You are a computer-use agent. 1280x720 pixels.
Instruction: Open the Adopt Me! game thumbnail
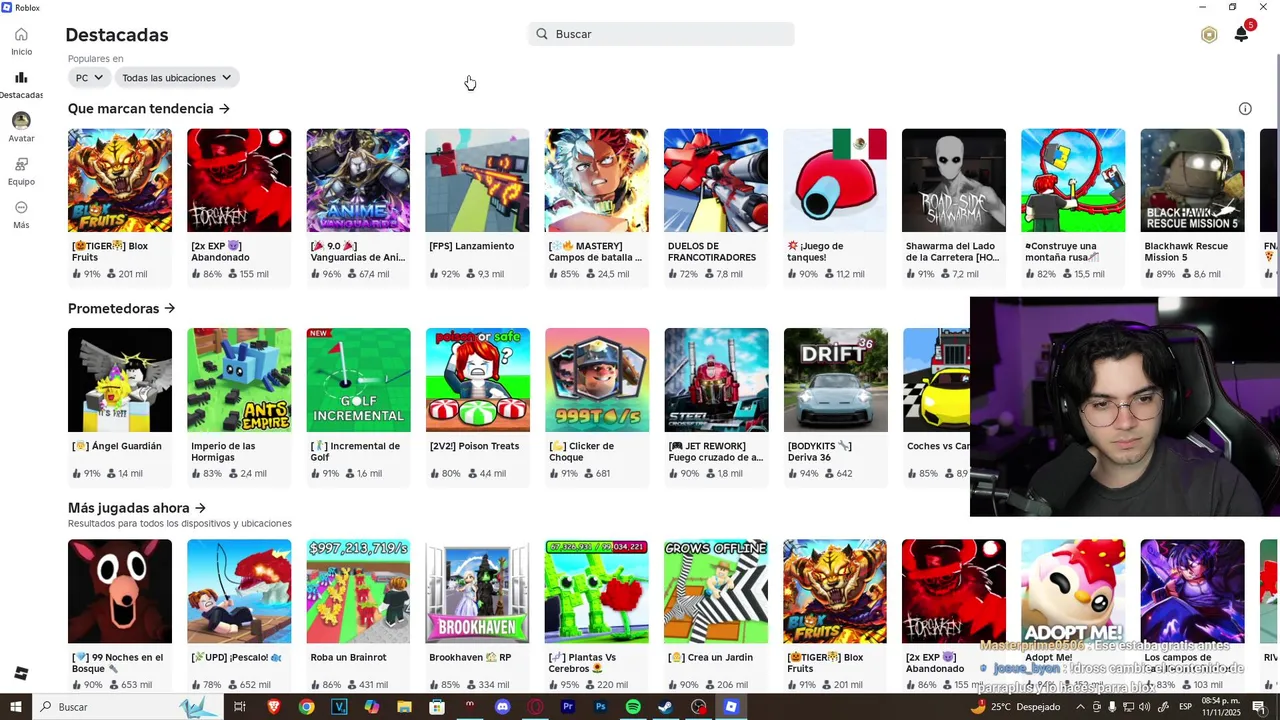[1073, 592]
